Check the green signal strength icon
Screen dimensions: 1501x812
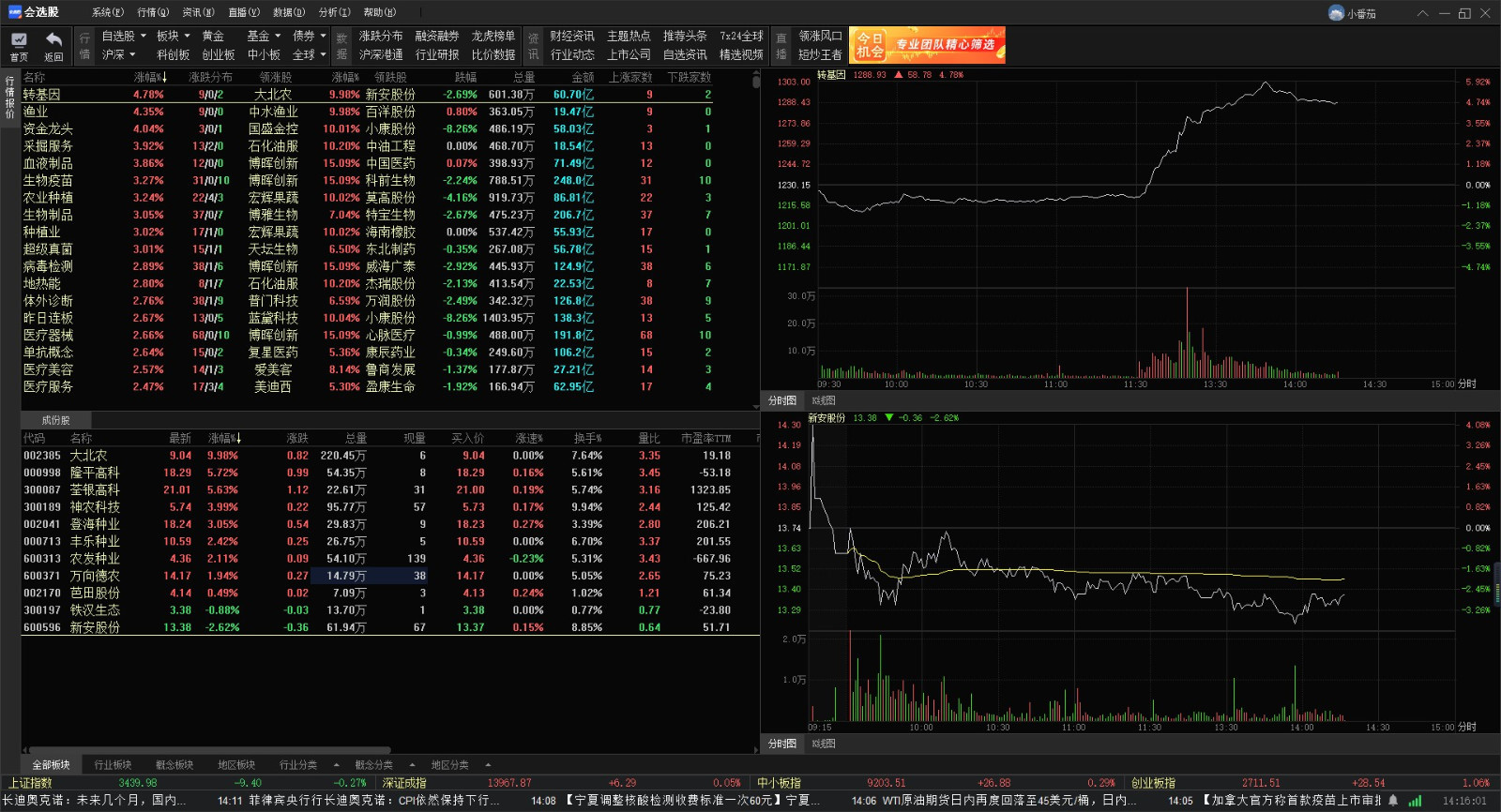coord(1415,801)
